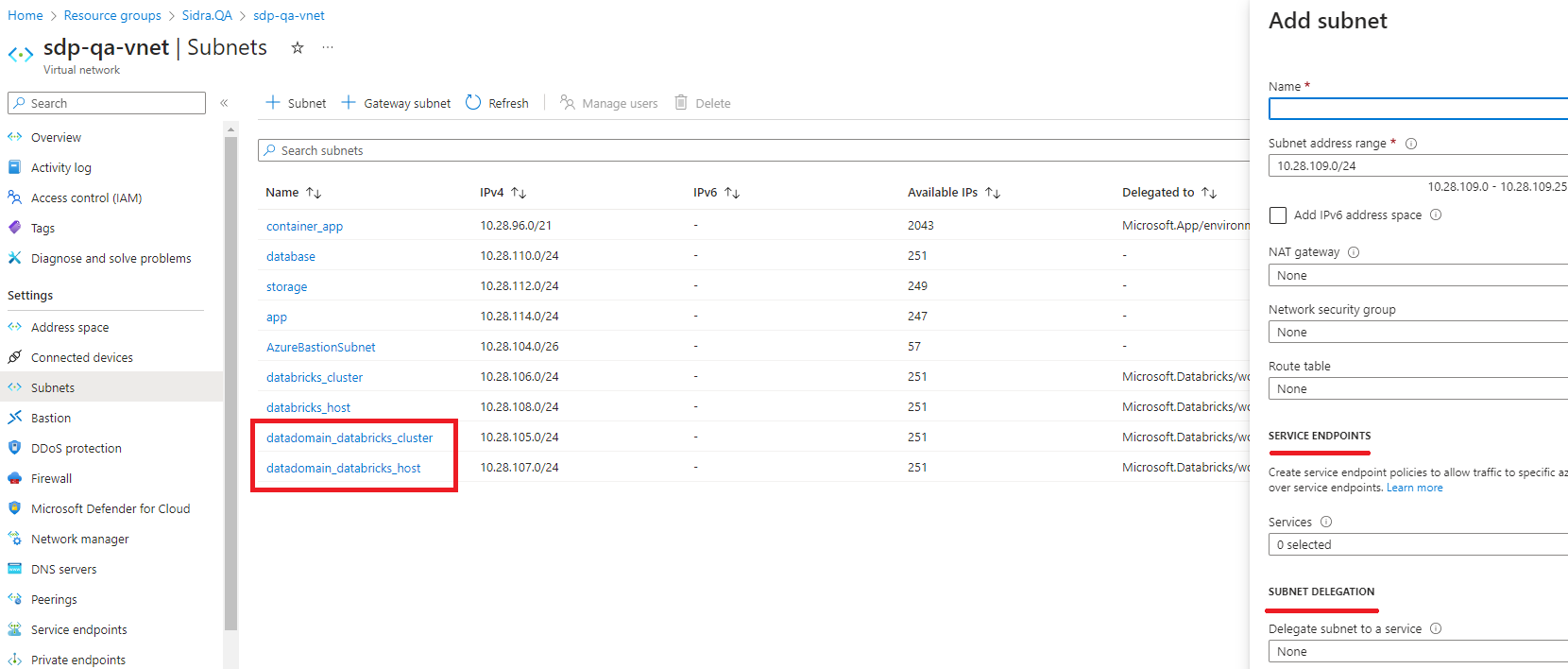The height and width of the screenshot is (669, 1568).
Task: Open Address space in Settings menu
Action: point(70,328)
